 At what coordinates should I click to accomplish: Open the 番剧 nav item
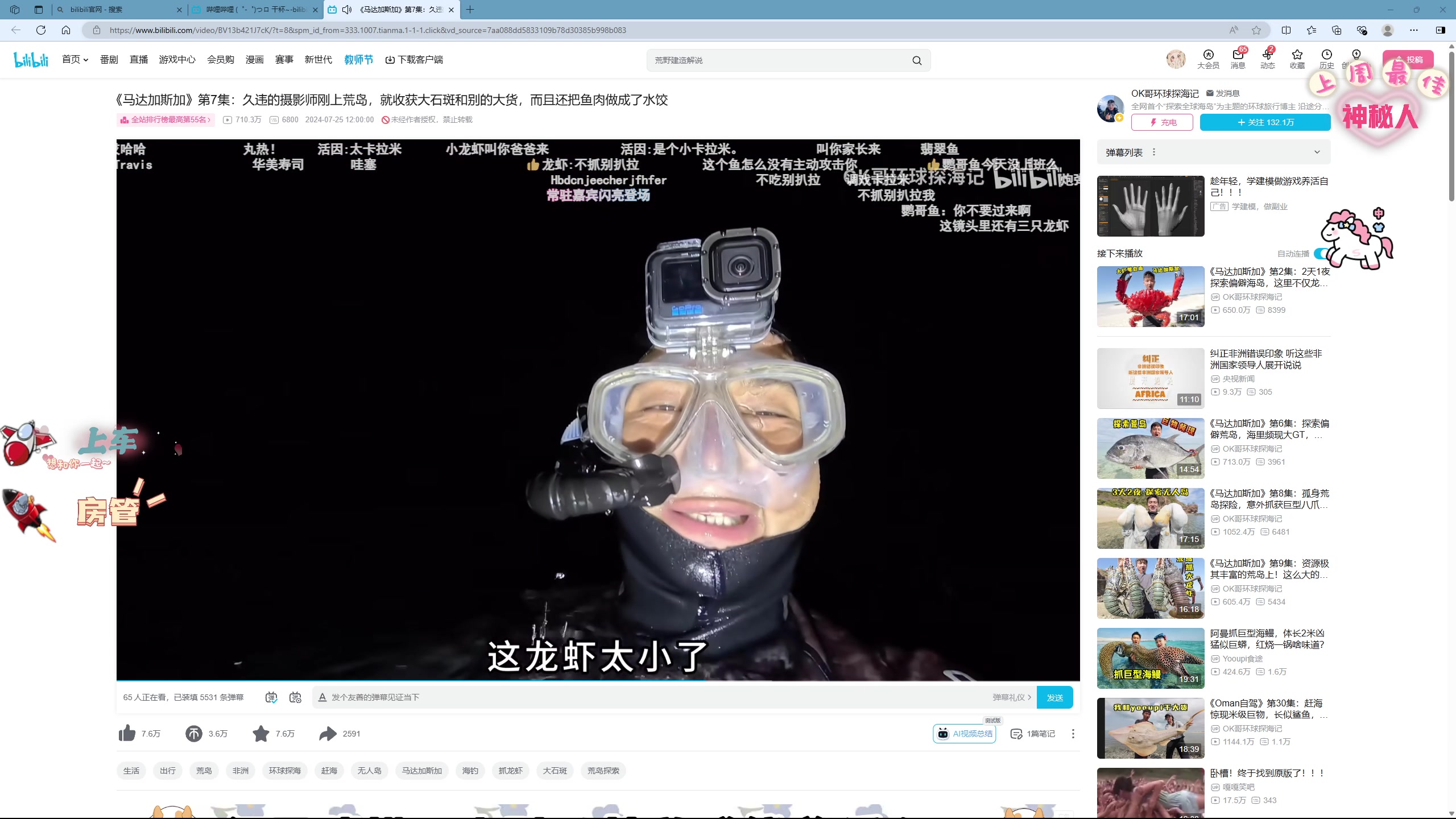point(109,60)
